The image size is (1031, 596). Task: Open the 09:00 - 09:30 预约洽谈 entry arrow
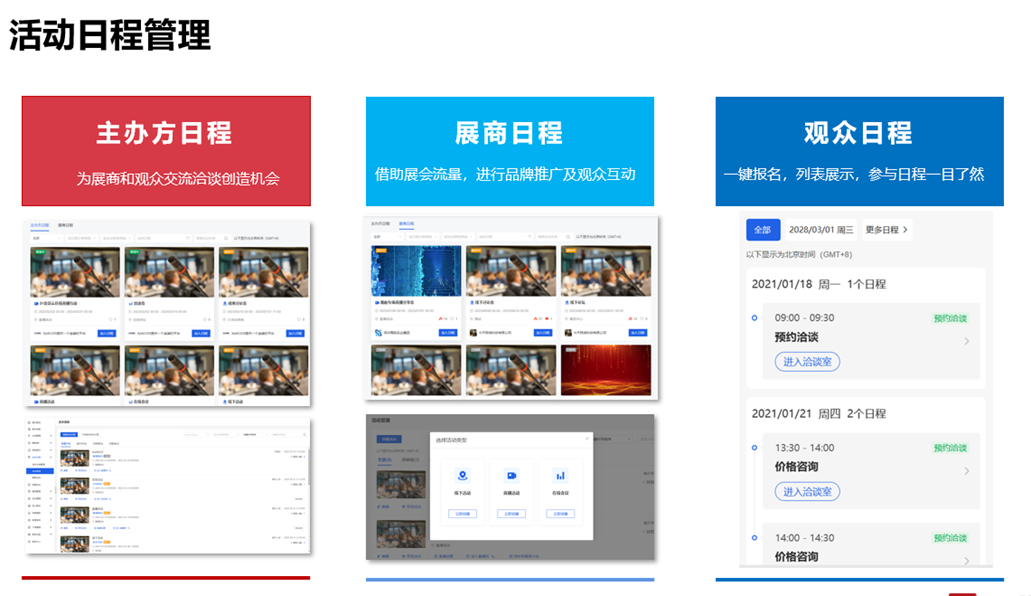click(x=966, y=341)
